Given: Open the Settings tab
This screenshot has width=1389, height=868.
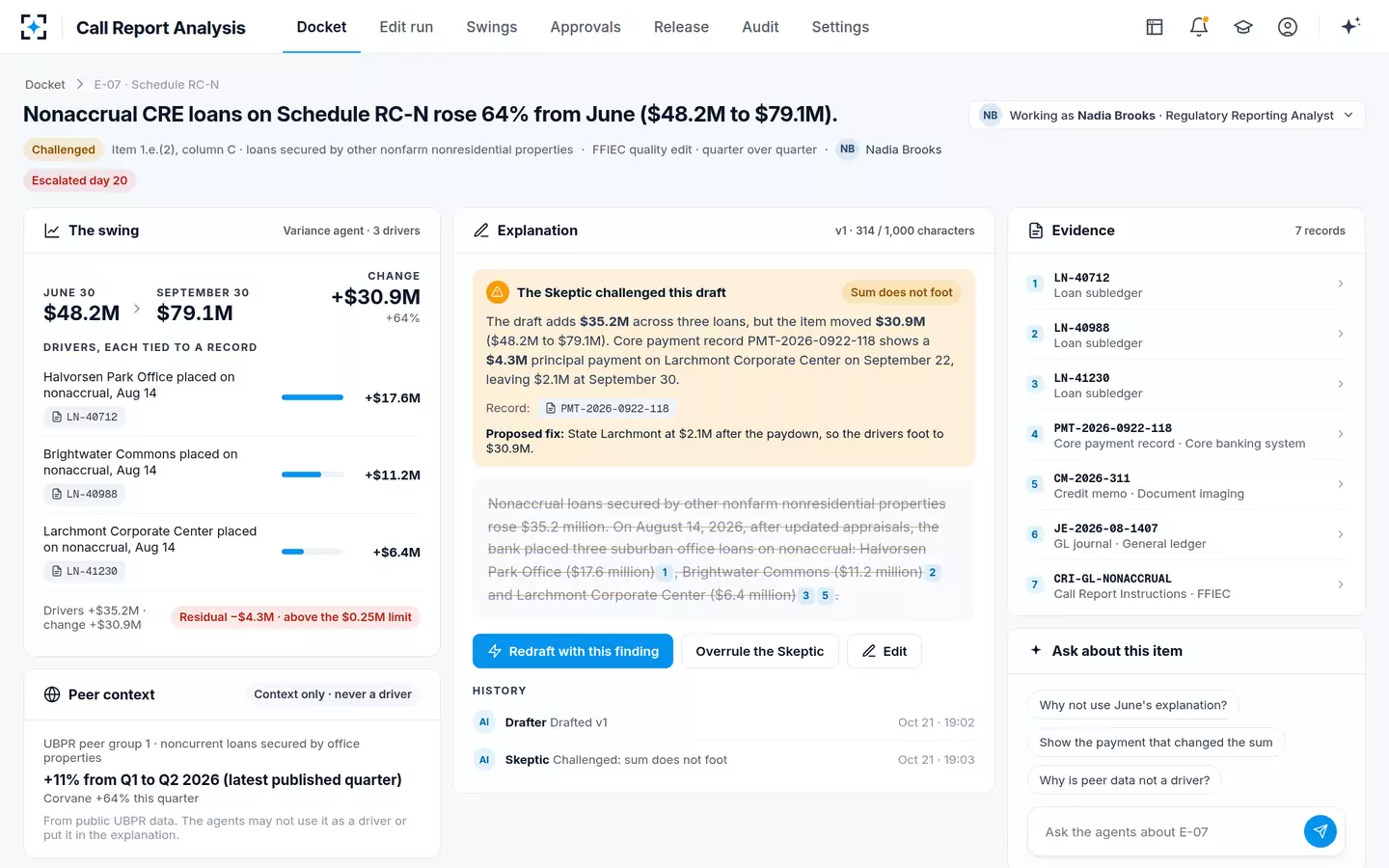Looking at the screenshot, I should tap(840, 27).
